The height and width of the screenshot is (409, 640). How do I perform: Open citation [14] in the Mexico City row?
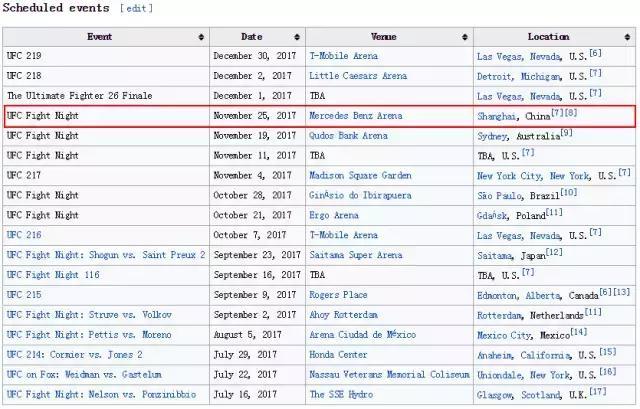[578, 332]
